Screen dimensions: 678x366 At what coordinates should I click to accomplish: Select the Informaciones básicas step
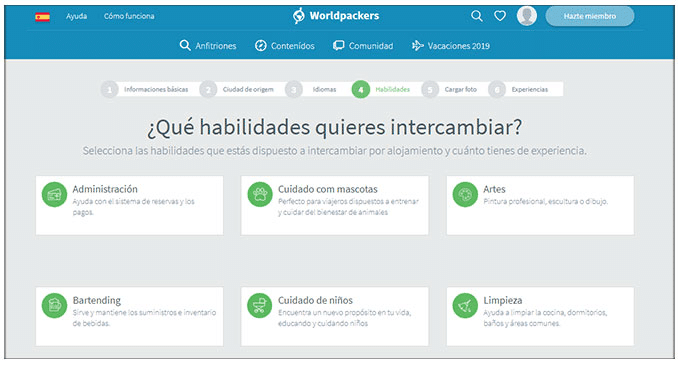tap(156, 90)
